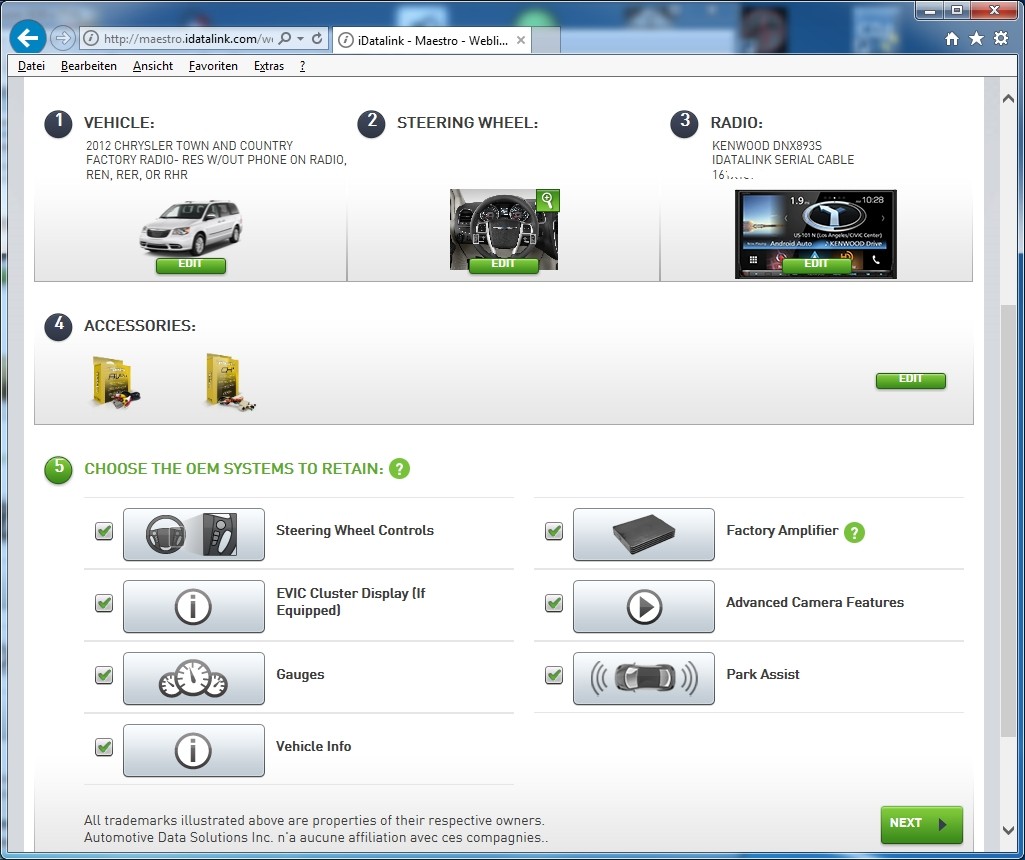Open Favorites star icon

(976, 39)
